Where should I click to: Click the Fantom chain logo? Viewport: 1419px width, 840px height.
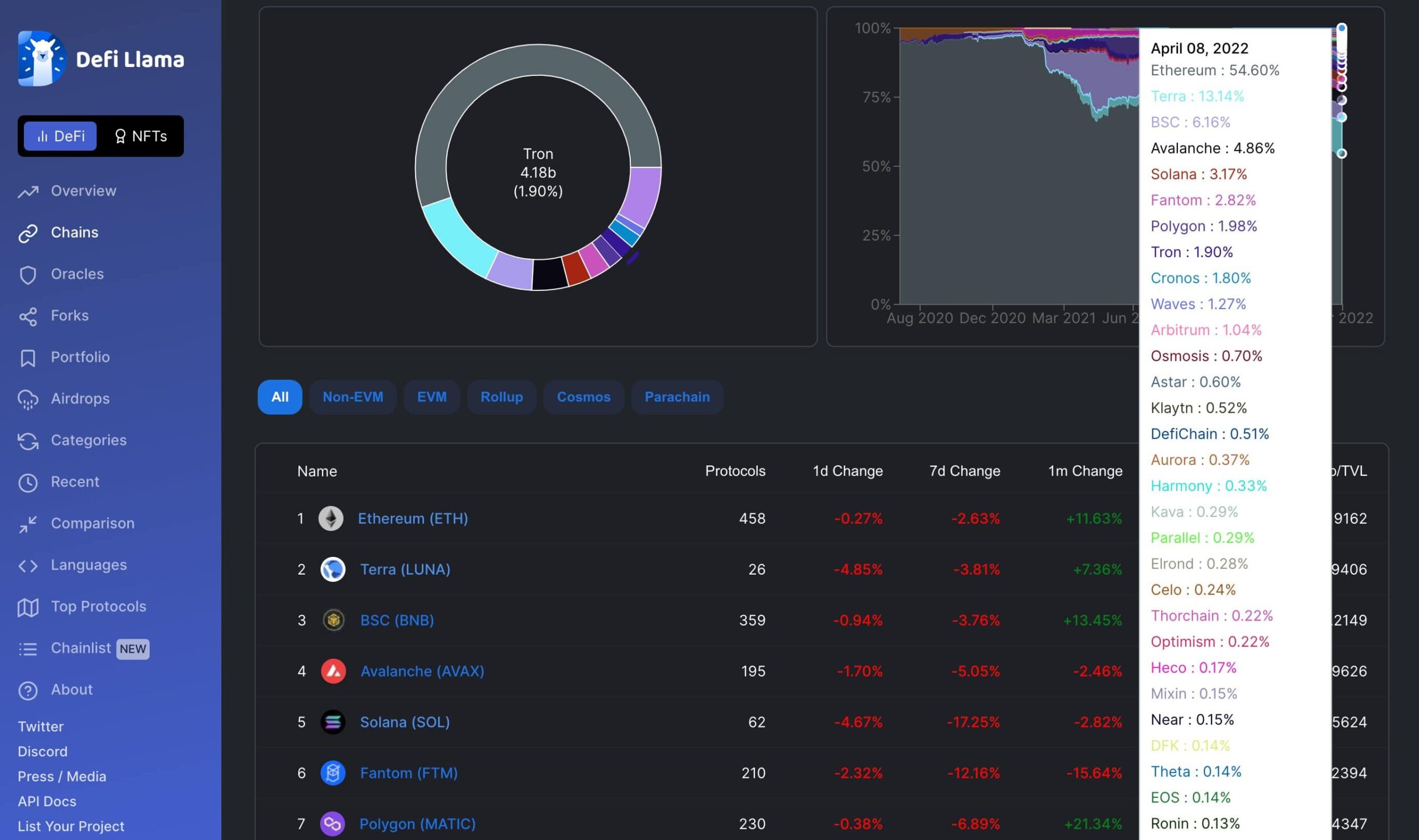pos(333,773)
